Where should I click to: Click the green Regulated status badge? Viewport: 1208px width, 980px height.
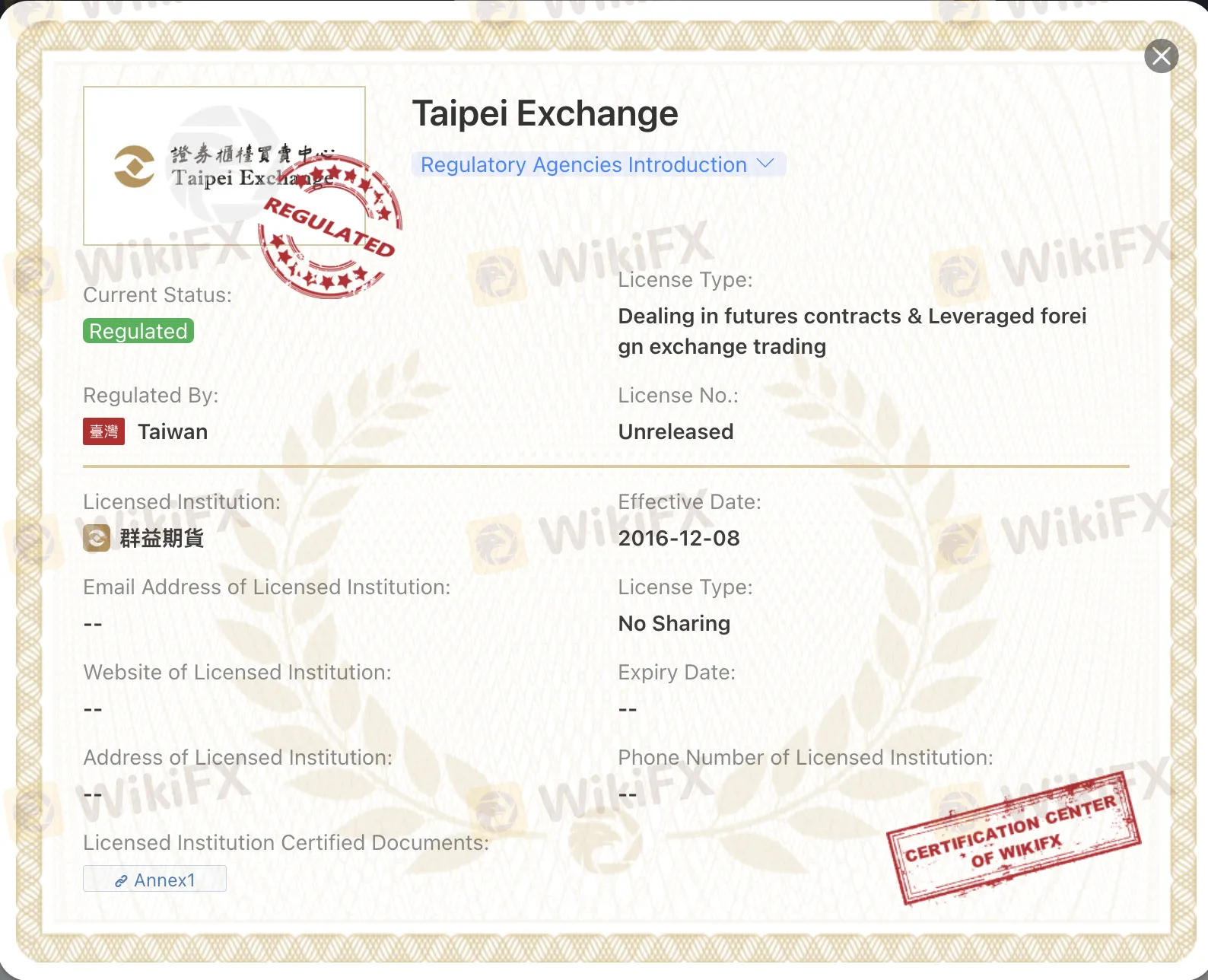(x=138, y=331)
